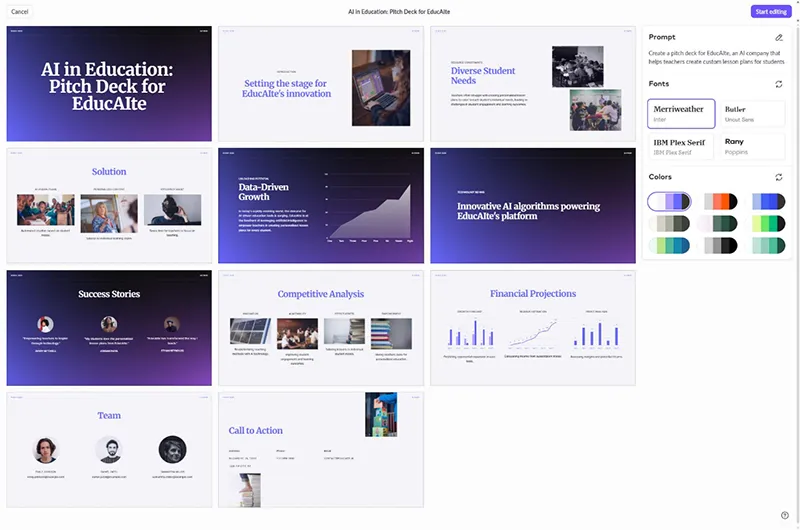The image size is (800, 530).
Task: Select the orange-red and black color palette
Action: click(720, 201)
